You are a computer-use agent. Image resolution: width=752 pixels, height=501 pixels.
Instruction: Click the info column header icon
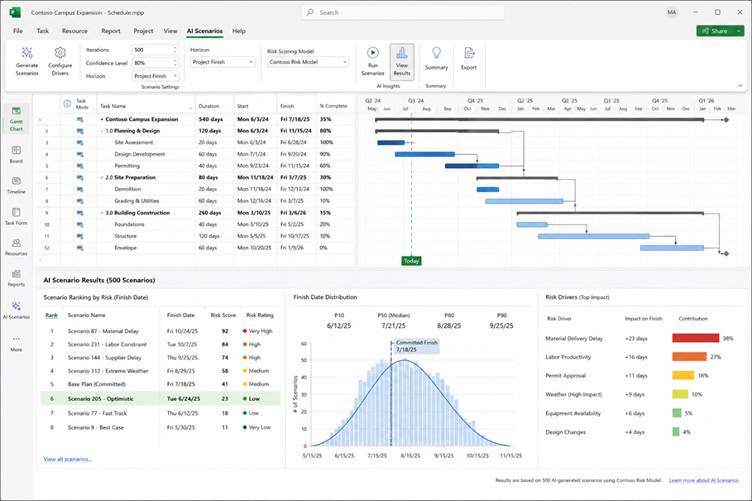(67, 104)
